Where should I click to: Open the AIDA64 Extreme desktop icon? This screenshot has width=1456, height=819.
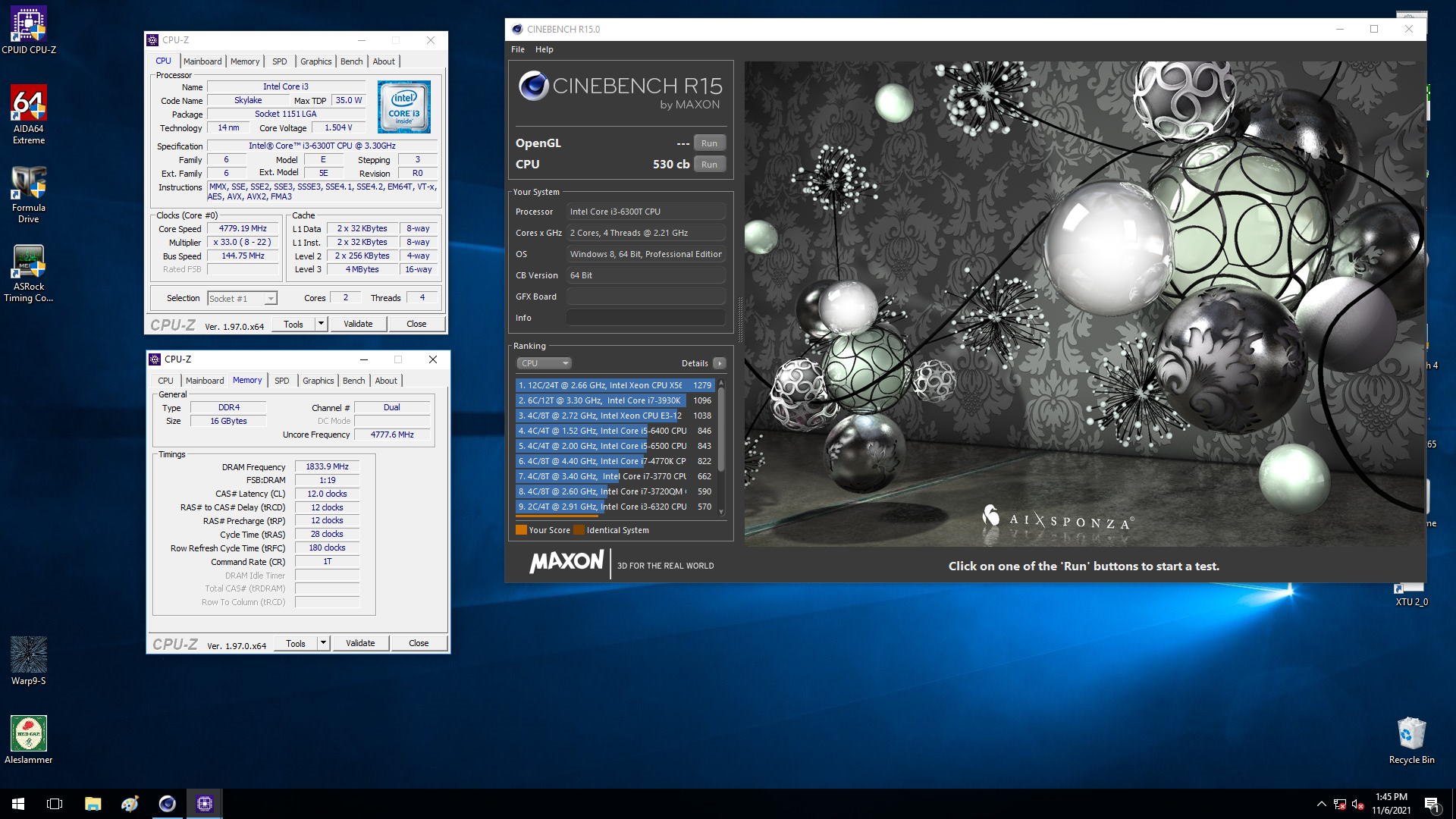coord(29,114)
